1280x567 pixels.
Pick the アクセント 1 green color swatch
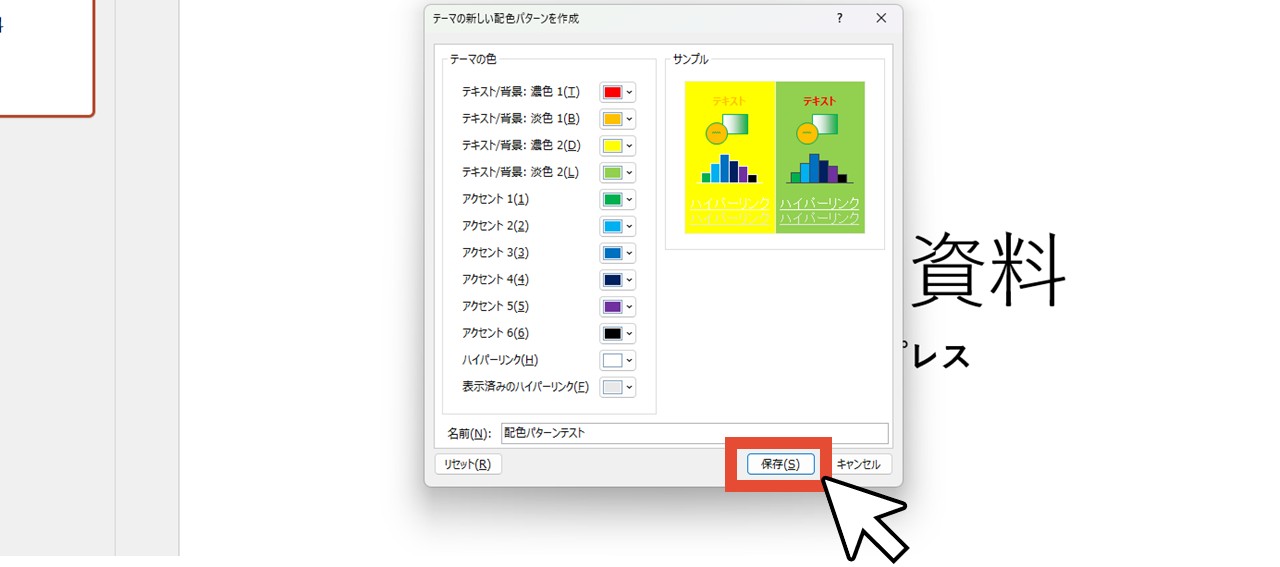point(617,200)
